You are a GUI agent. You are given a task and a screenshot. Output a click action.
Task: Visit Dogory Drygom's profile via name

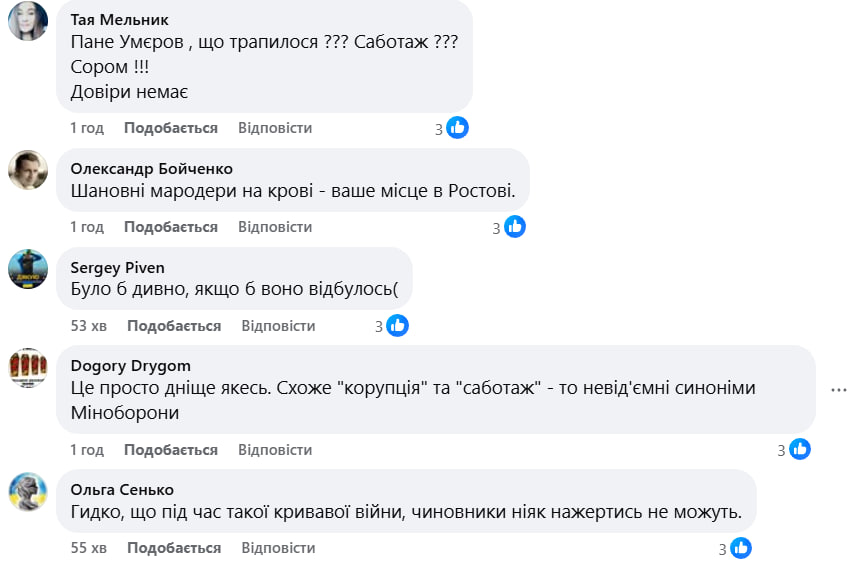(131, 365)
